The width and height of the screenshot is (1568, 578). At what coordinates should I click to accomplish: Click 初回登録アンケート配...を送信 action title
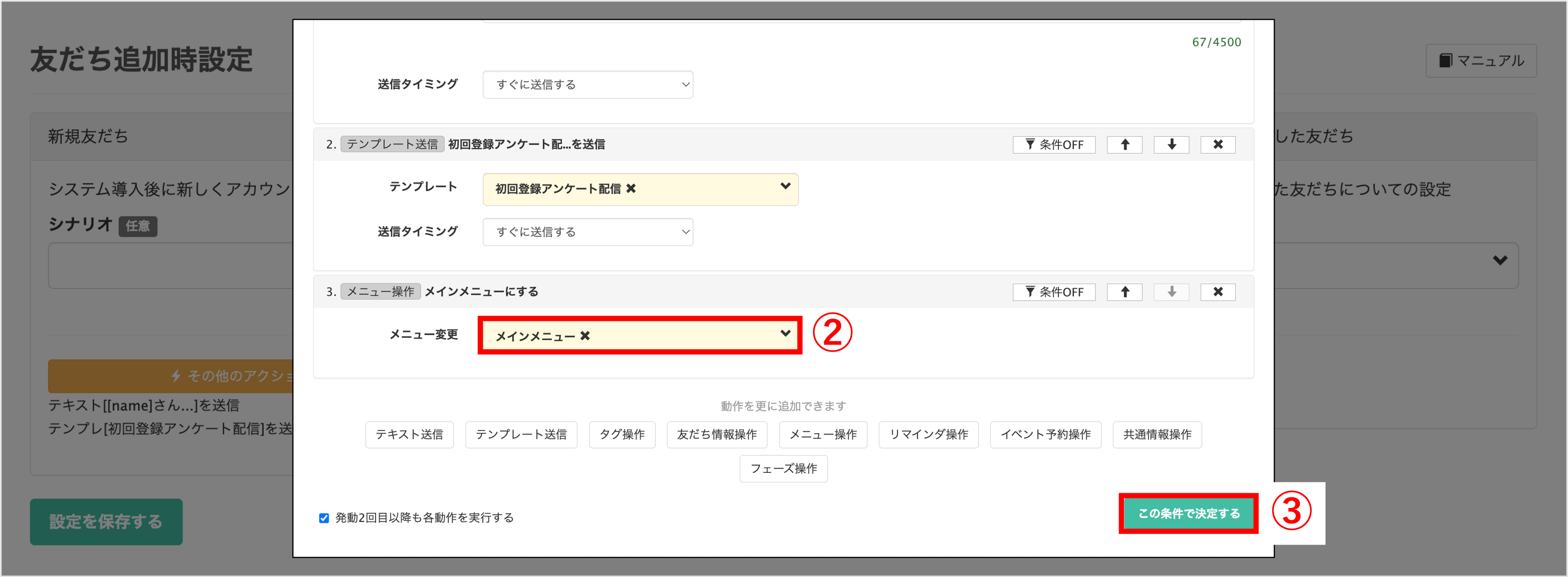(527, 144)
